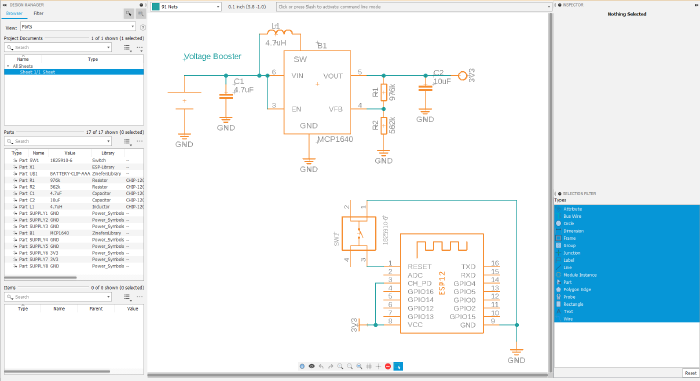This screenshot has width=700, height=381.
Task: Click the Redo arrow in bottom toolbar
Action: point(331,366)
